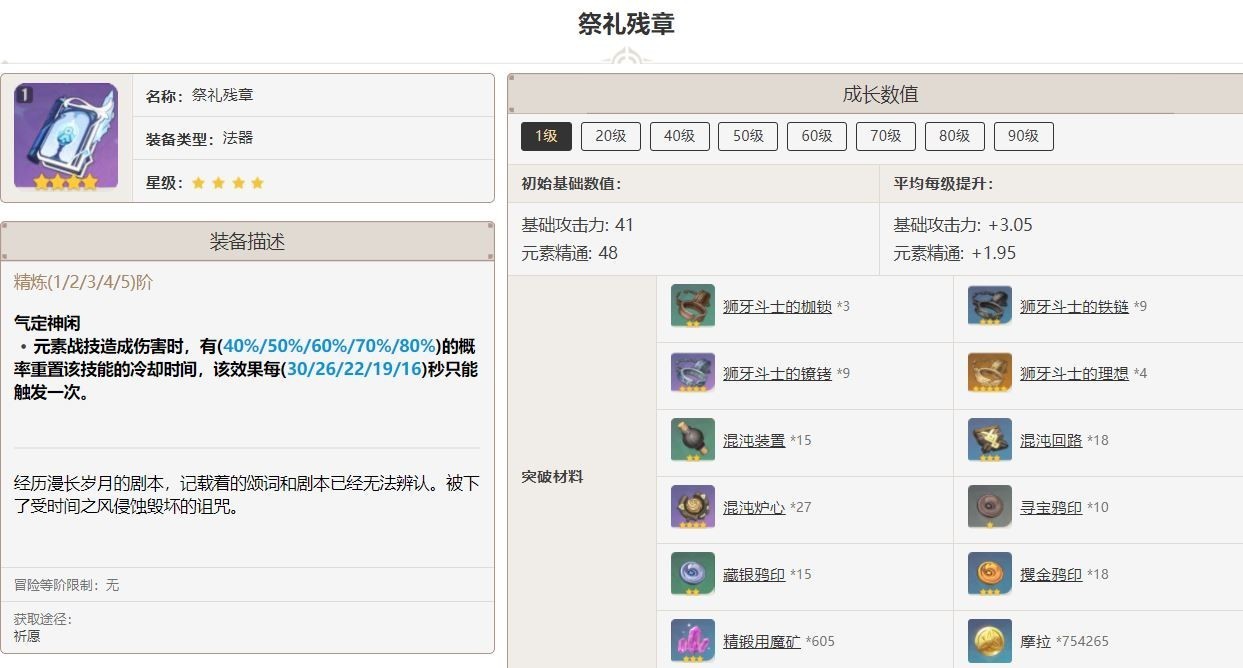This screenshot has width=1243, height=668.
Task: Open the 狮牙斗士的枷锁 link
Action: point(777,306)
